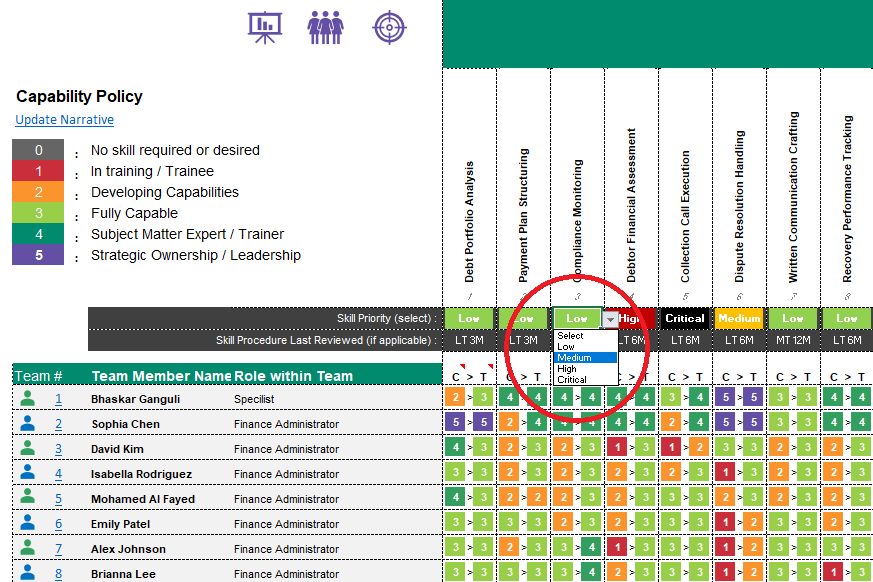This screenshot has height=582, width=873.
Task: Select the Collection Call Execution column header
Action: (x=685, y=216)
